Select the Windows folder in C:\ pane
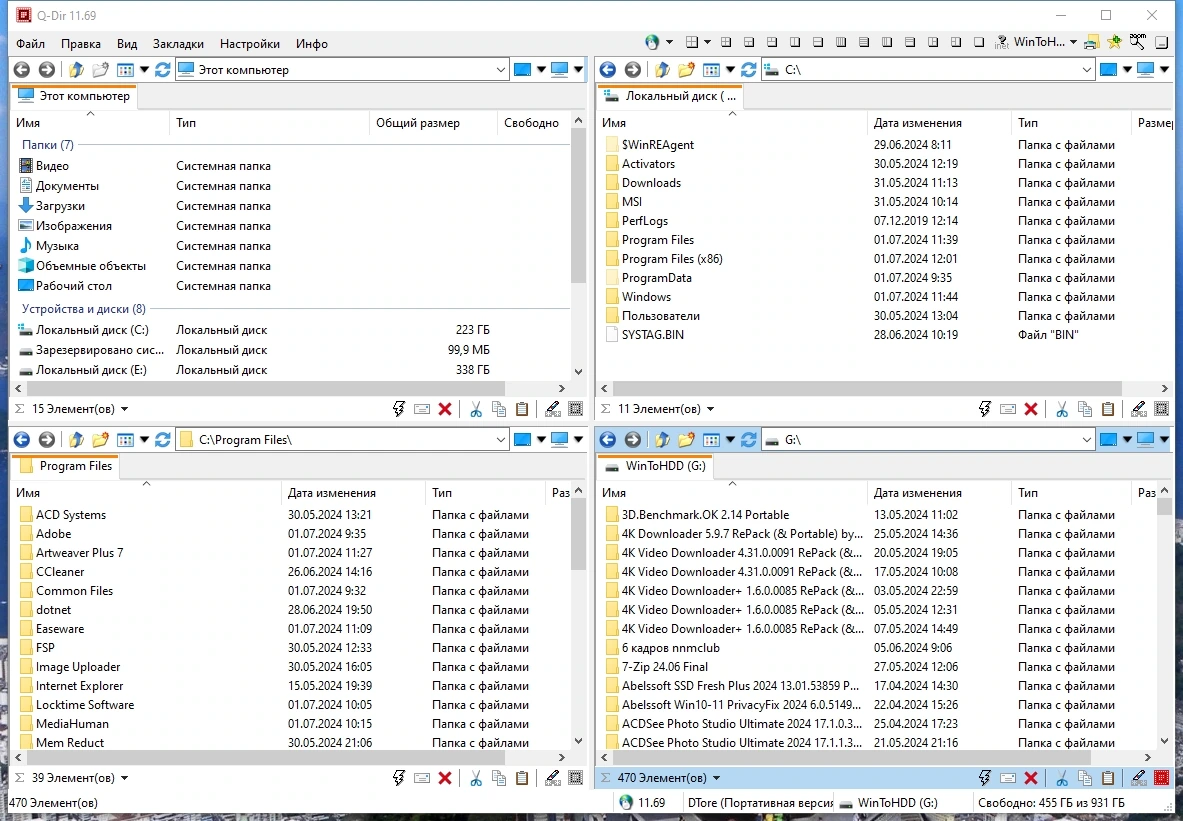Image resolution: width=1183 pixels, height=821 pixels. click(884, 297)
